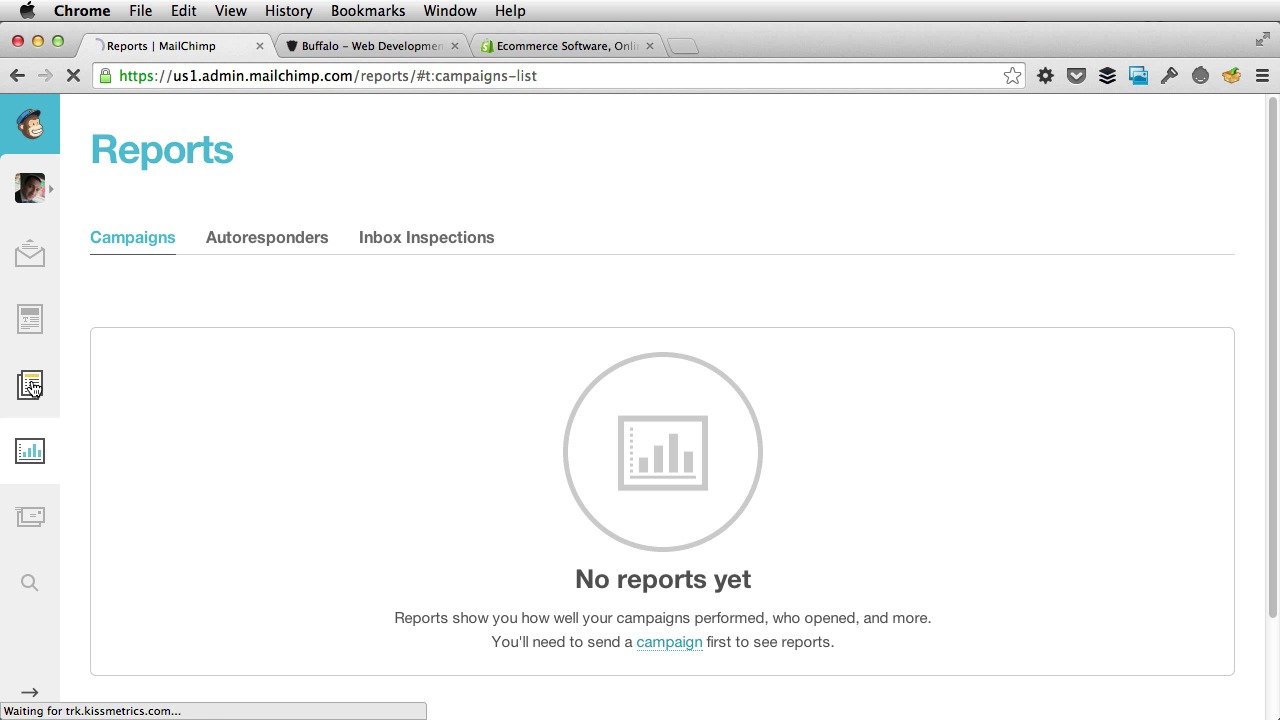Close the Buffalo browser tab
Image resolution: width=1280 pixels, height=720 pixels.
(x=455, y=46)
